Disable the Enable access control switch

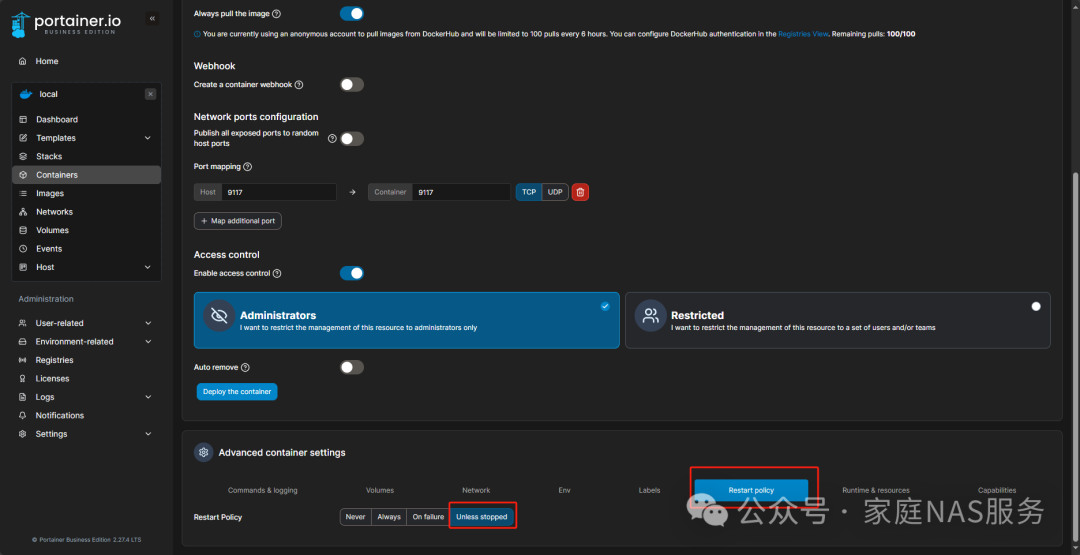pos(352,273)
